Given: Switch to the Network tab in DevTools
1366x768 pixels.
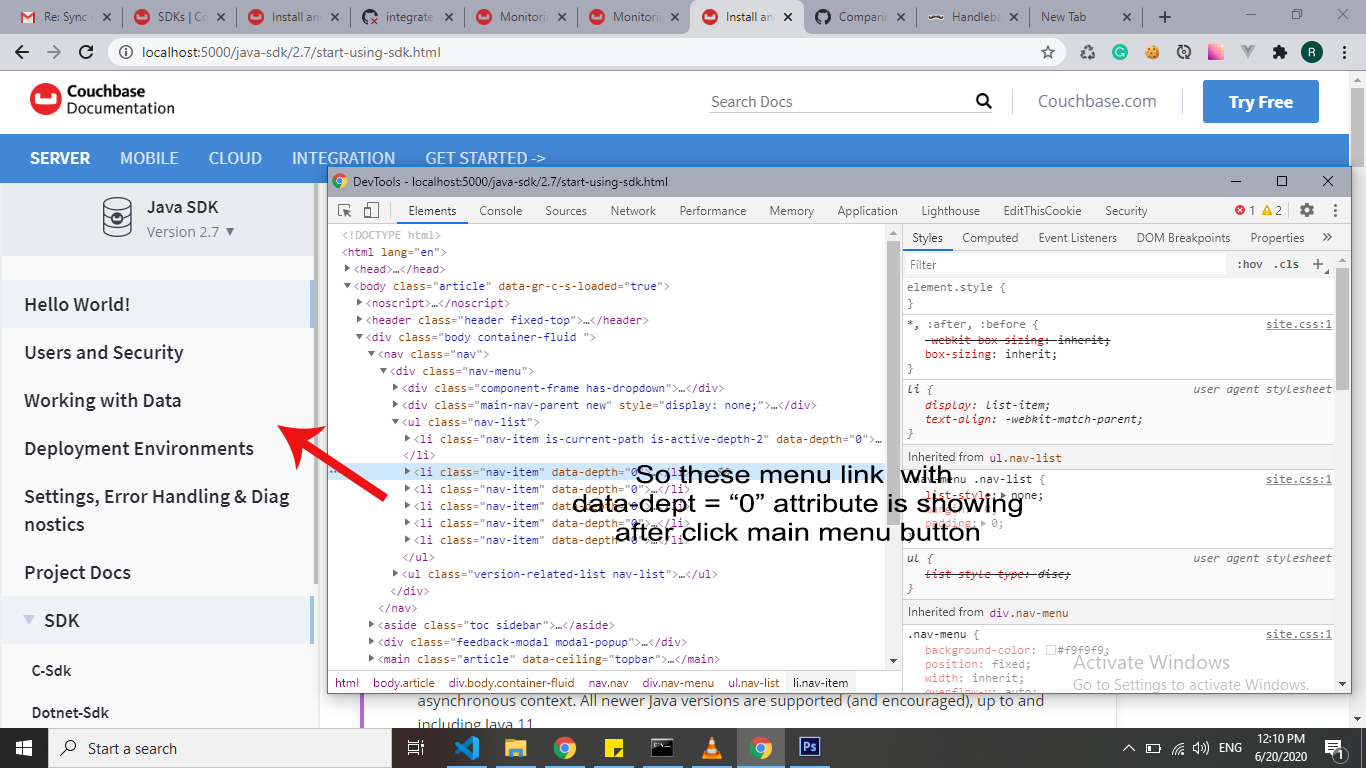Looking at the screenshot, I should [633, 211].
